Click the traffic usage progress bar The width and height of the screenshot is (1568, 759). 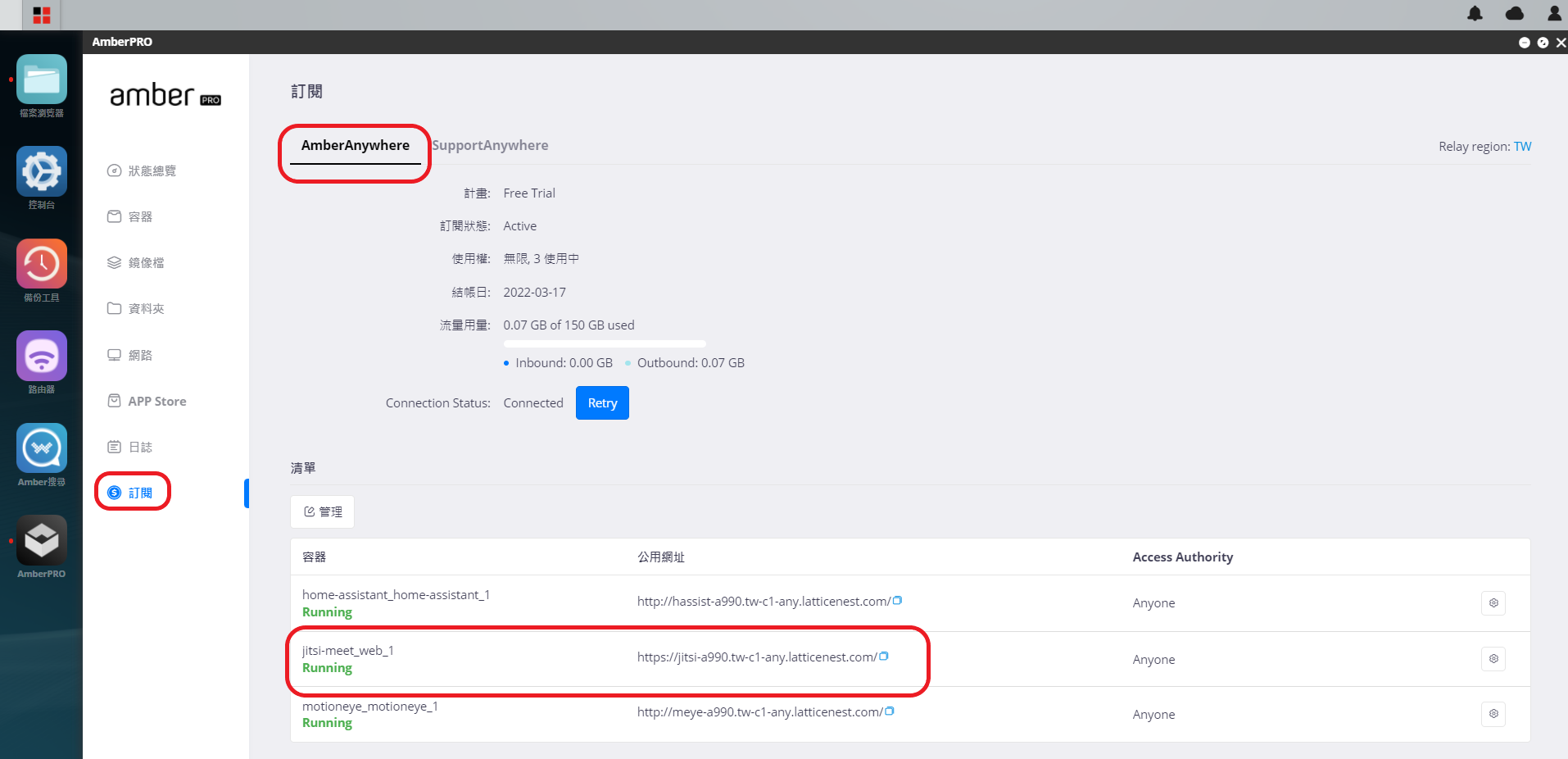pos(605,343)
